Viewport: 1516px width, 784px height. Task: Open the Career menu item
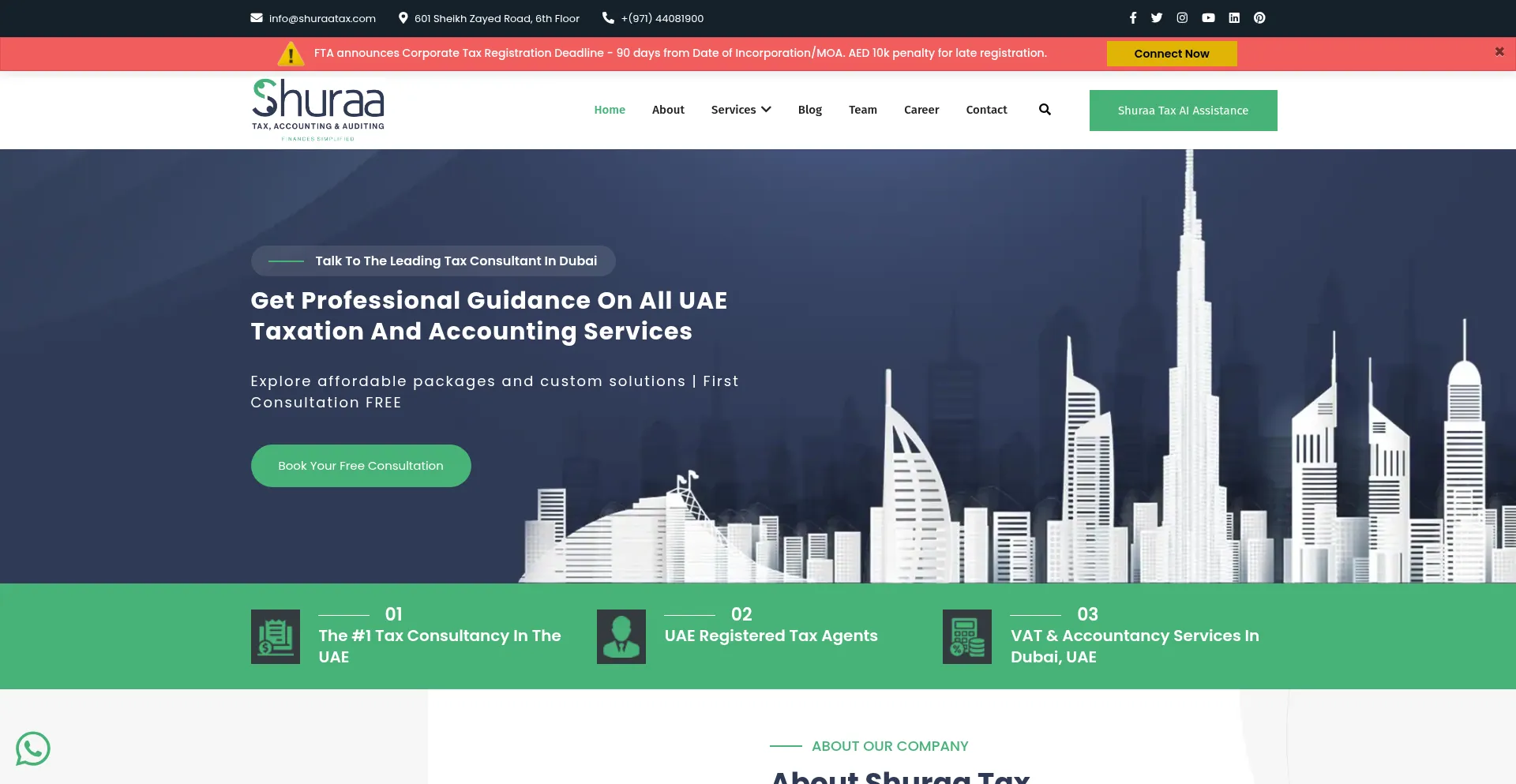(x=921, y=110)
